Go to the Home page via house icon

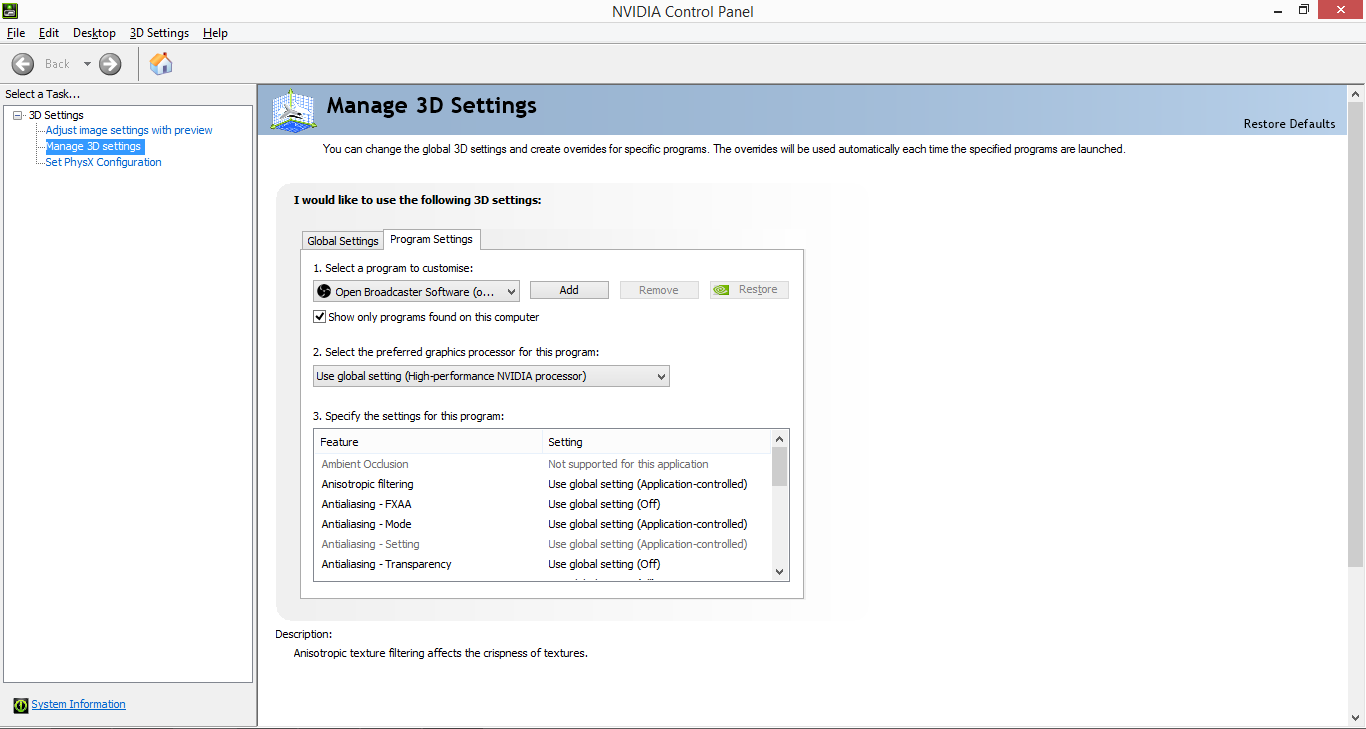[x=161, y=64]
